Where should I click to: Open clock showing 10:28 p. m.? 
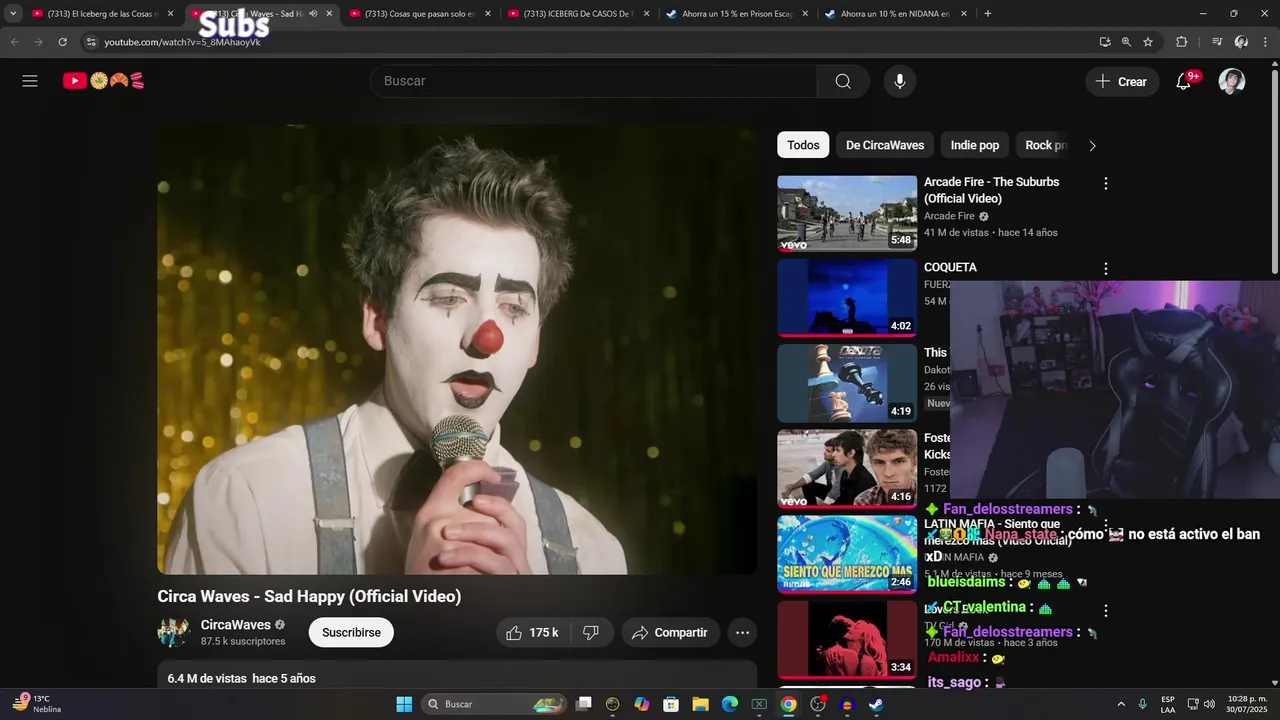pos(1247,704)
